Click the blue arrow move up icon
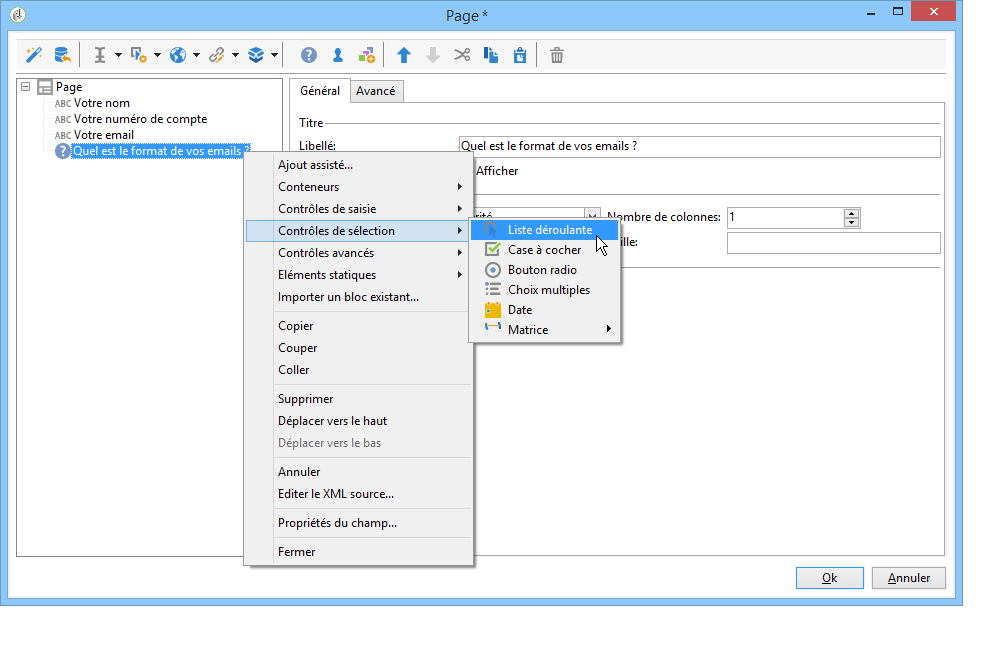 pyautogui.click(x=404, y=55)
